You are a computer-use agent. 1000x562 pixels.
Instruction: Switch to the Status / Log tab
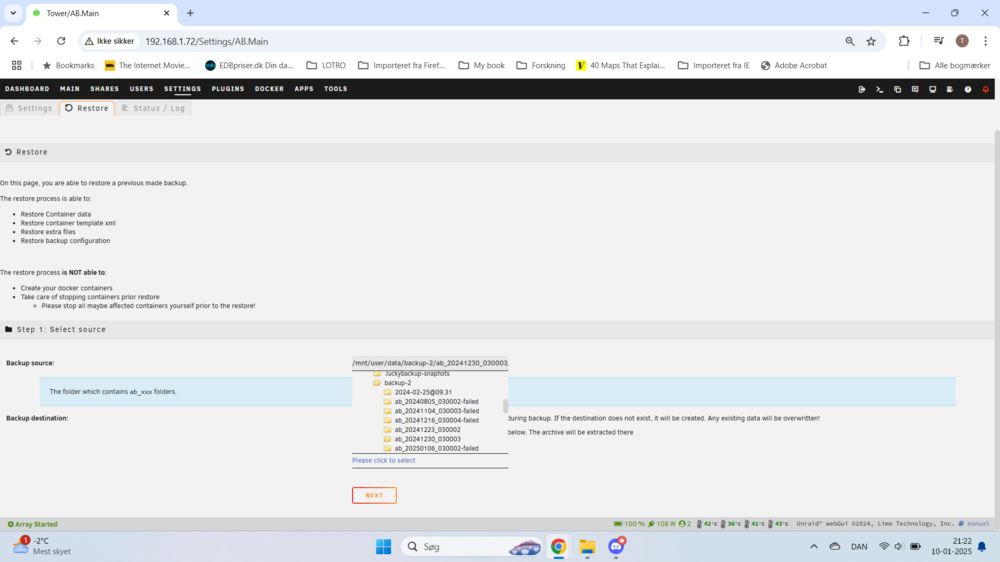click(153, 108)
